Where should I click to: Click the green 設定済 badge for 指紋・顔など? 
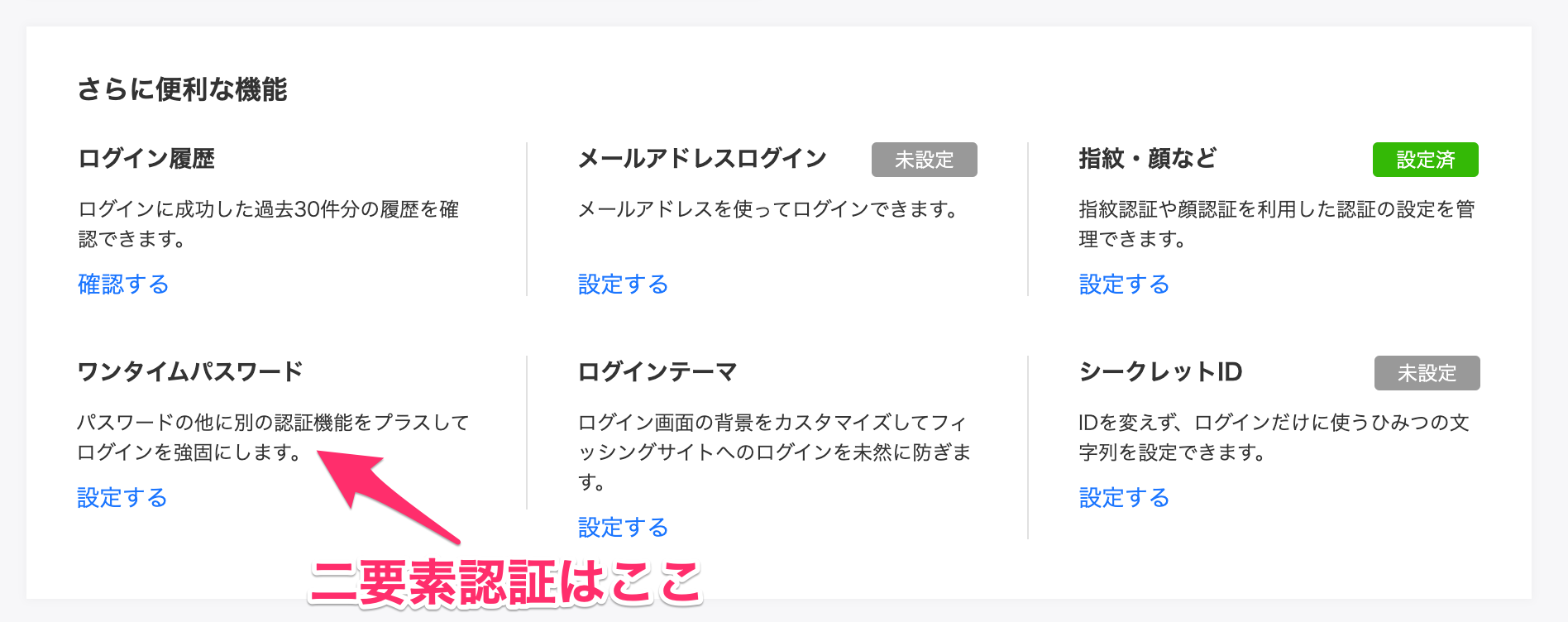point(1426,159)
